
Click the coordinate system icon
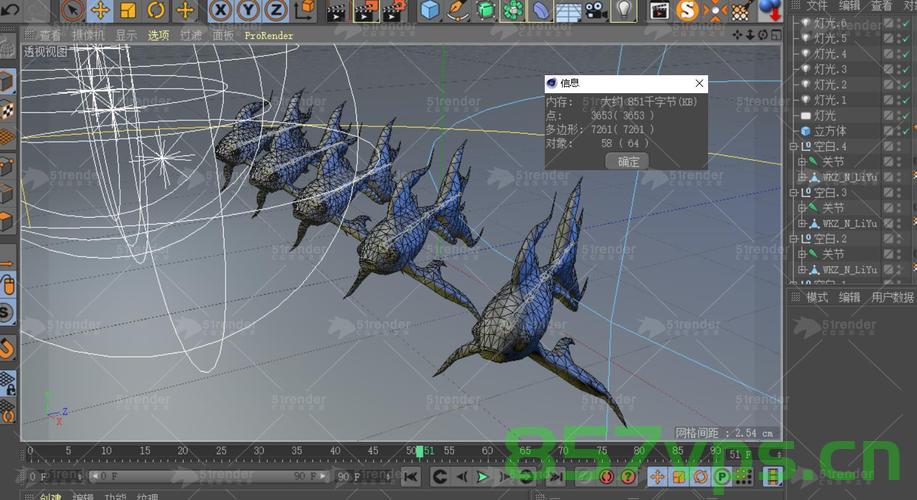coord(304,10)
